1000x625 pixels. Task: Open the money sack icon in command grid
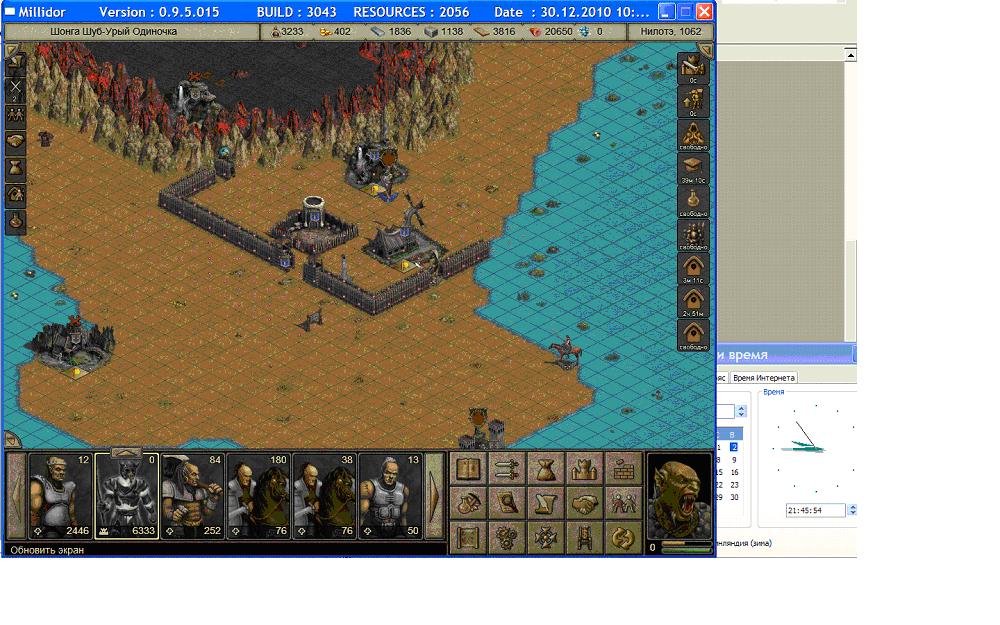tap(545, 469)
